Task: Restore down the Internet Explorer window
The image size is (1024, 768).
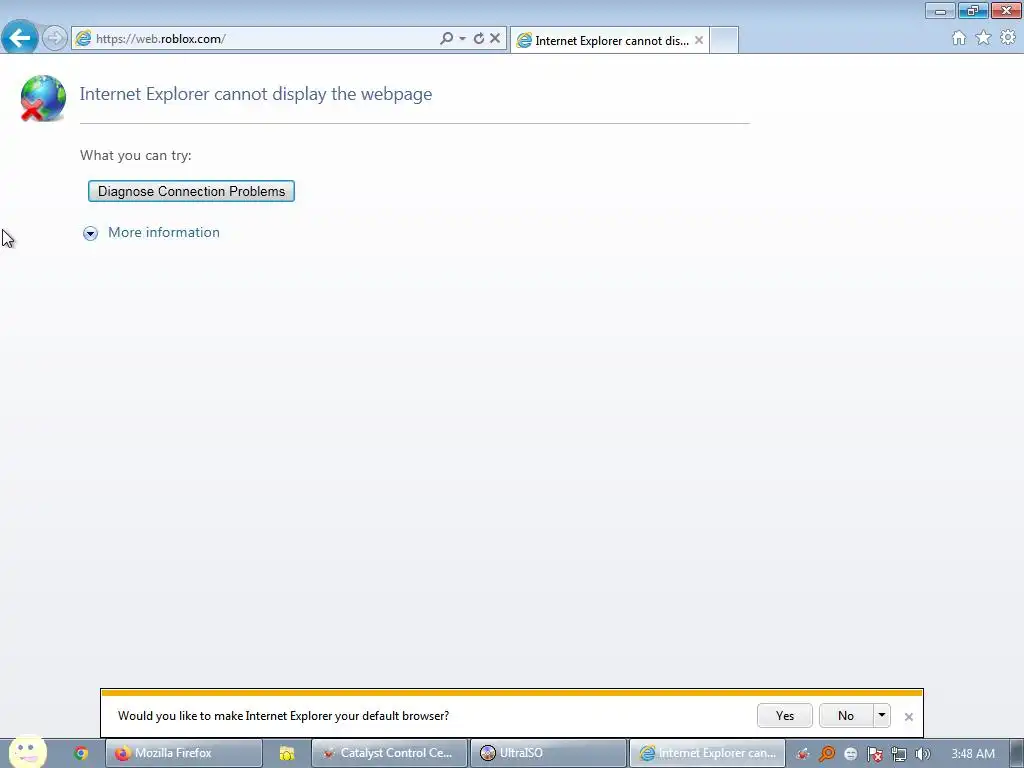Action: click(x=973, y=10)
